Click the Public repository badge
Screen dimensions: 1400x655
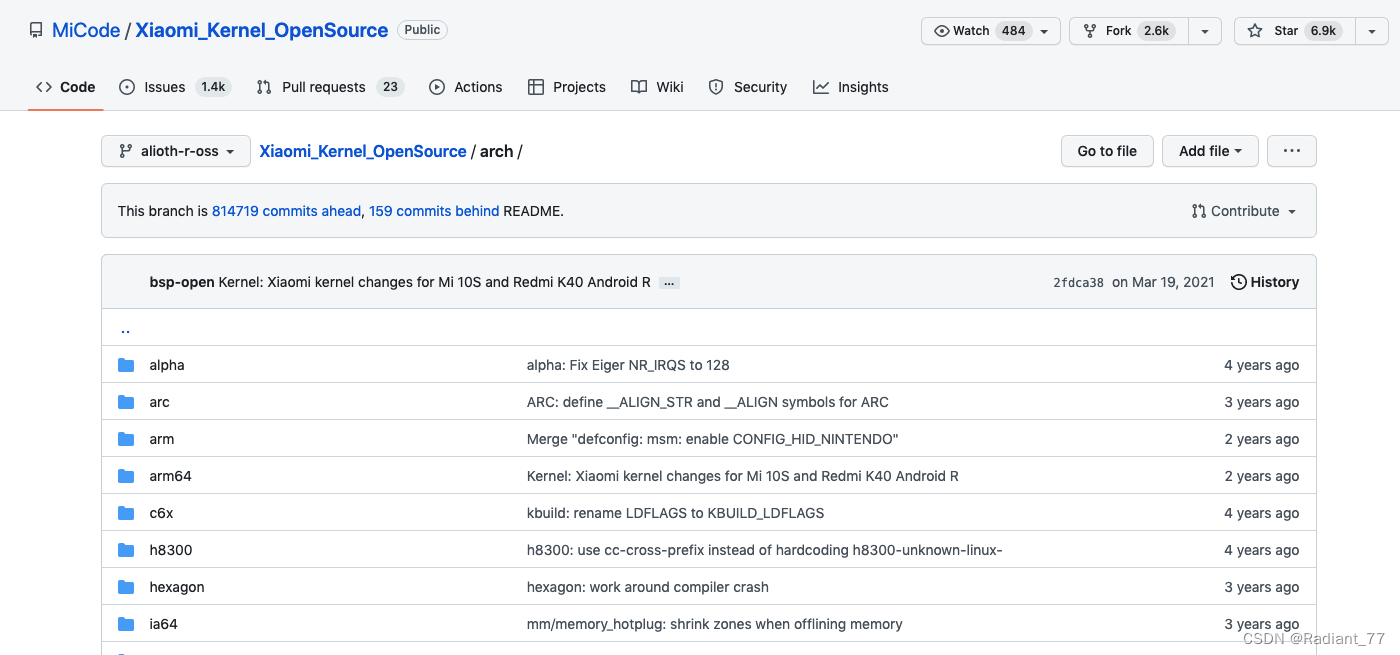422,30
